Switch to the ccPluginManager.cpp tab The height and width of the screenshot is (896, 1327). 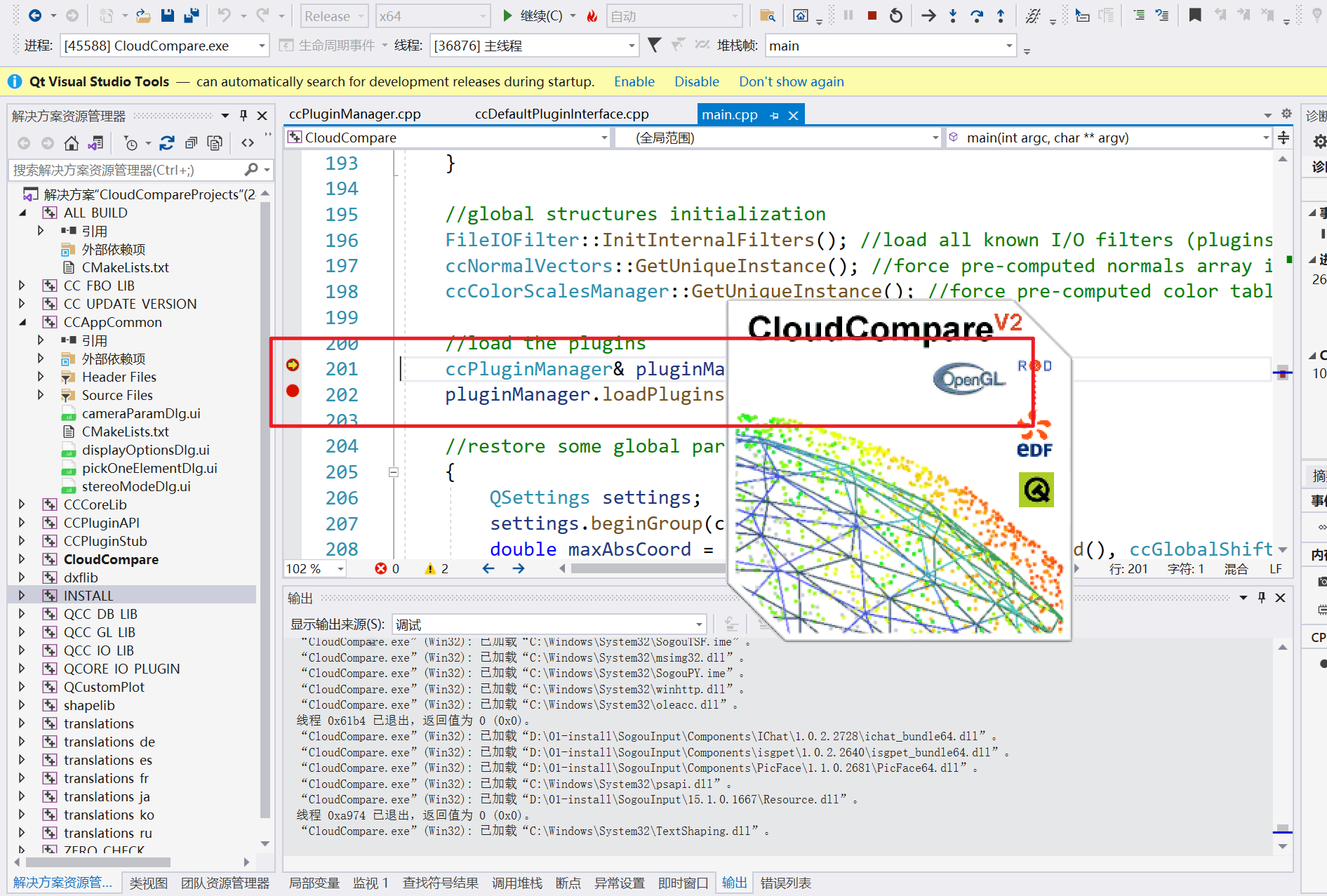(355, 114)
